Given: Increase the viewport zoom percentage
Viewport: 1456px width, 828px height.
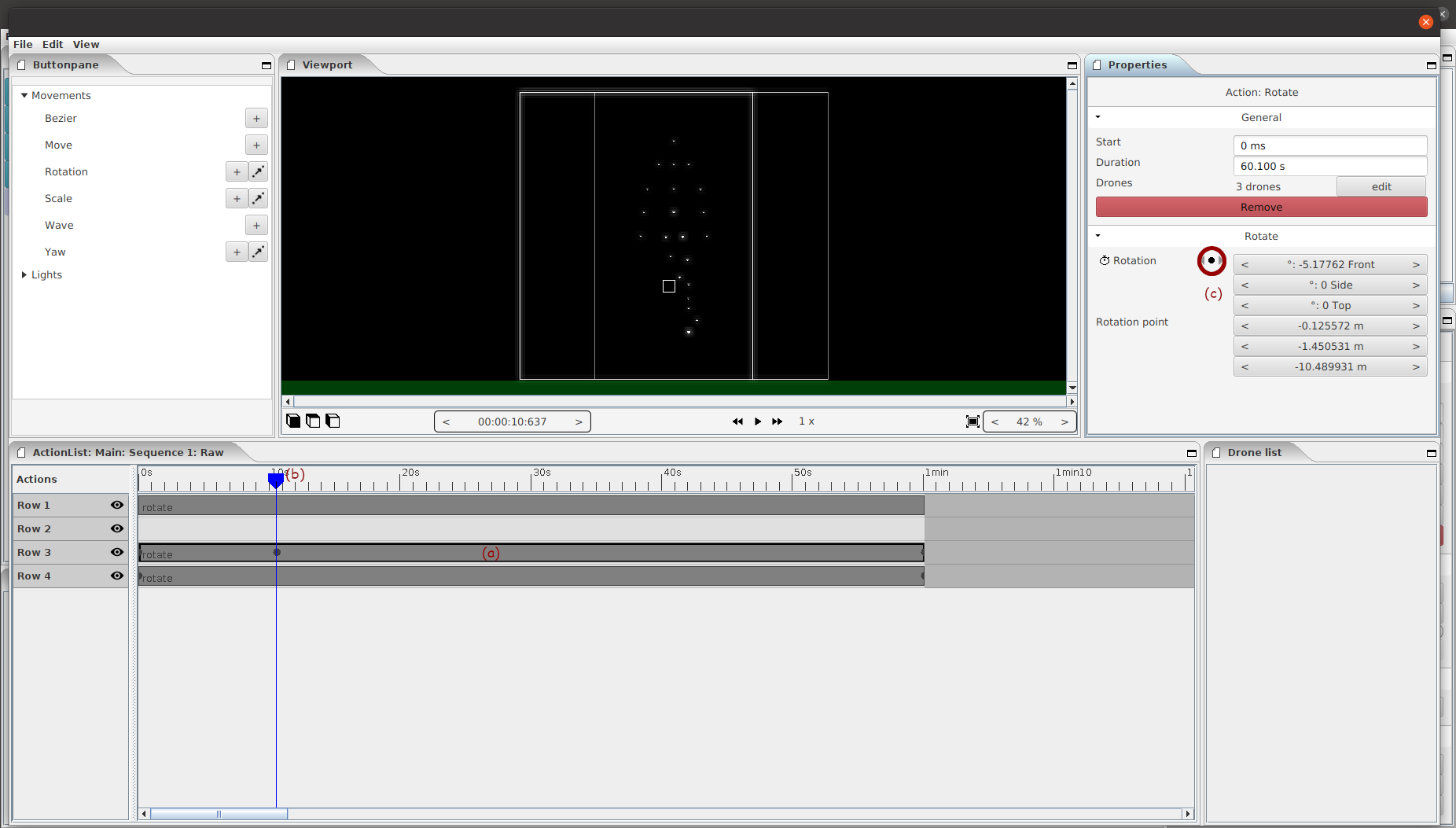Looking at the screenshot, I should point(1064,421).
